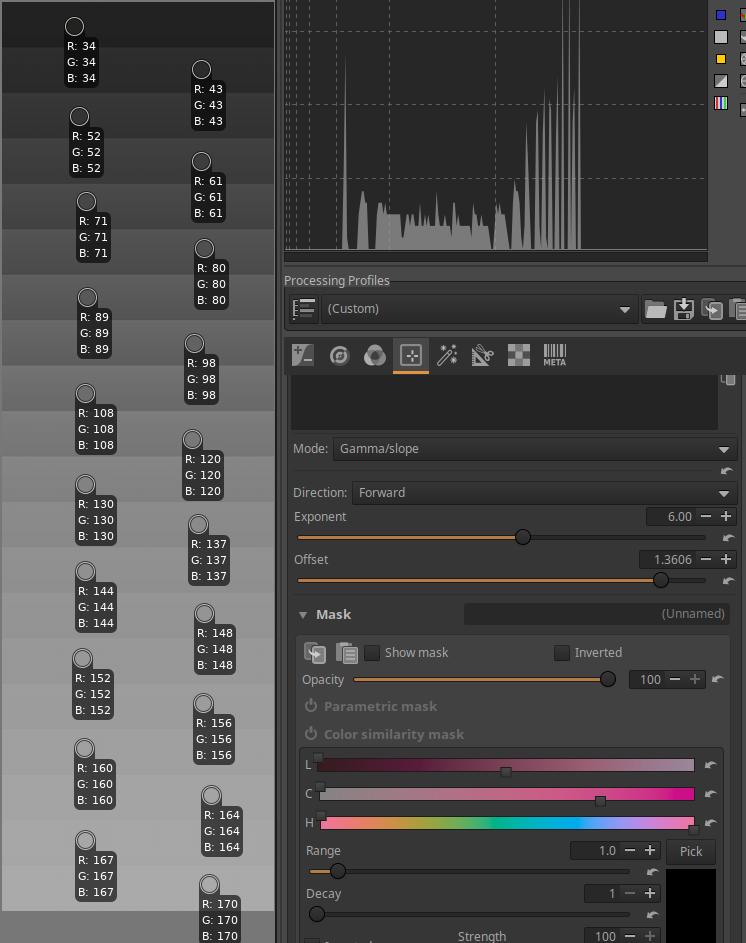Open the Transform tab with scissors icon
Viewport: 746px width, 943px height.
point(483,355)
